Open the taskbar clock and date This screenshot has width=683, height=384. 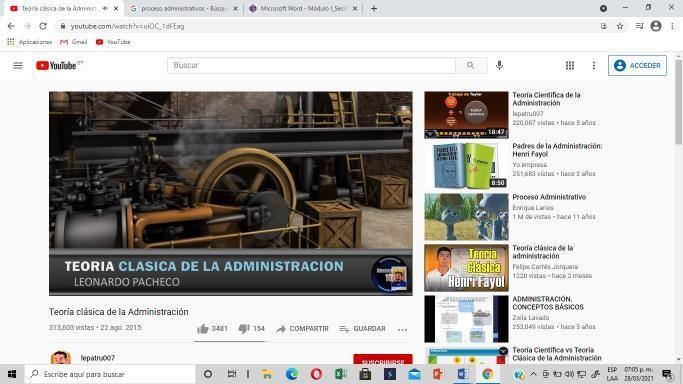tap(639, 374)
